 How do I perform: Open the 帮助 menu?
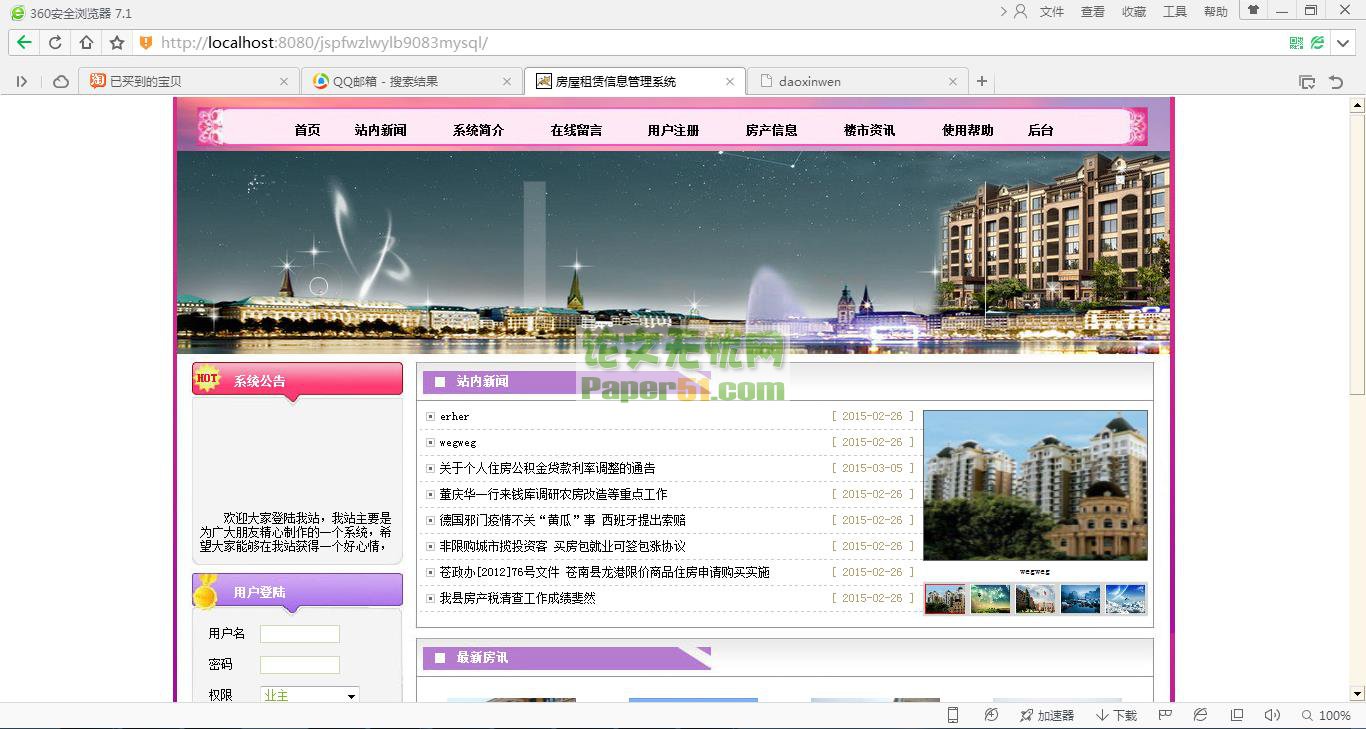point(1216,12)
